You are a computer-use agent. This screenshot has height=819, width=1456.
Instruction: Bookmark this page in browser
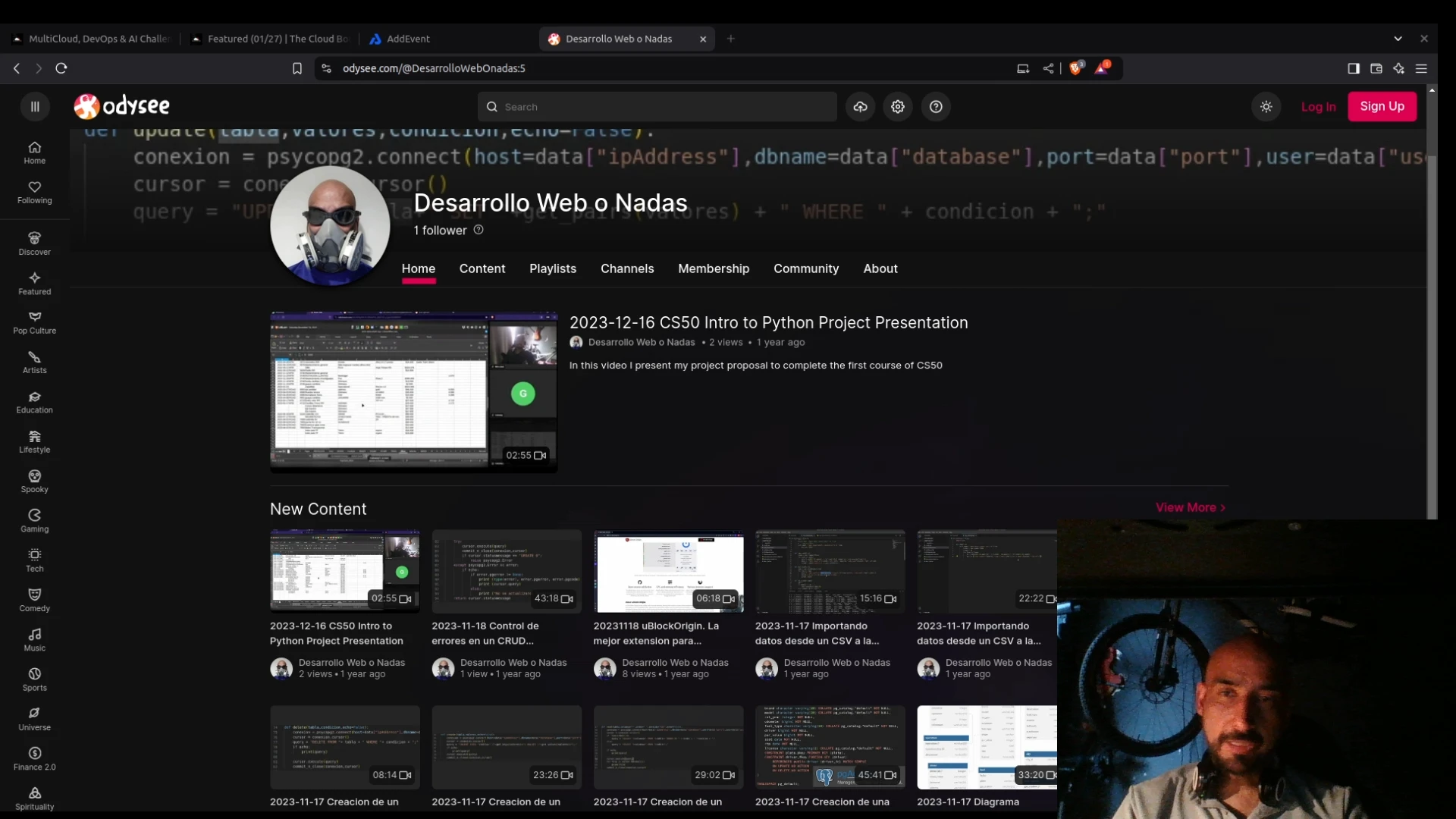tap(297, 68)
